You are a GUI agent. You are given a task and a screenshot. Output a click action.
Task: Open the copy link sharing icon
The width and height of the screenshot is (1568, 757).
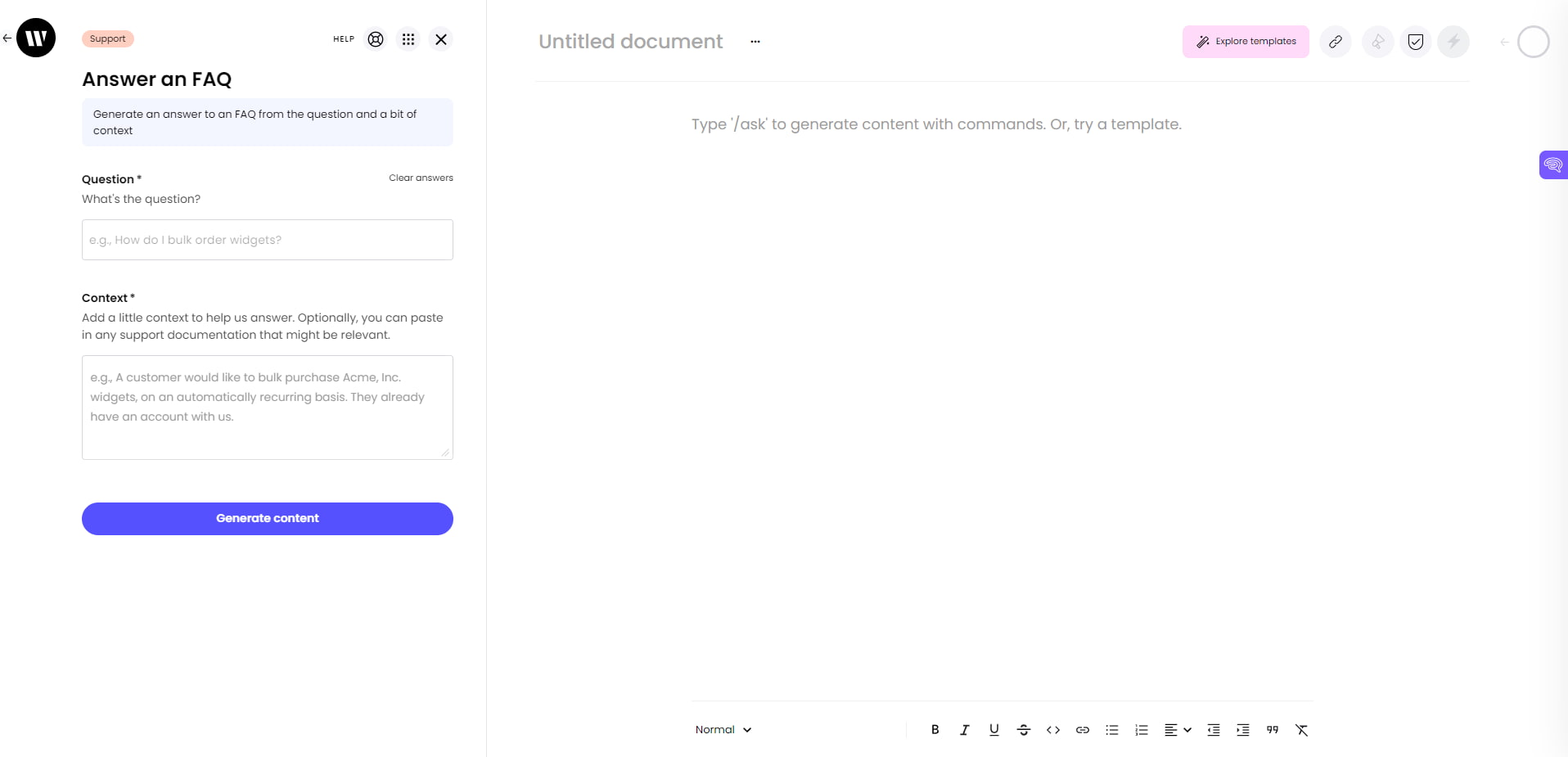tap(1336, 41)
